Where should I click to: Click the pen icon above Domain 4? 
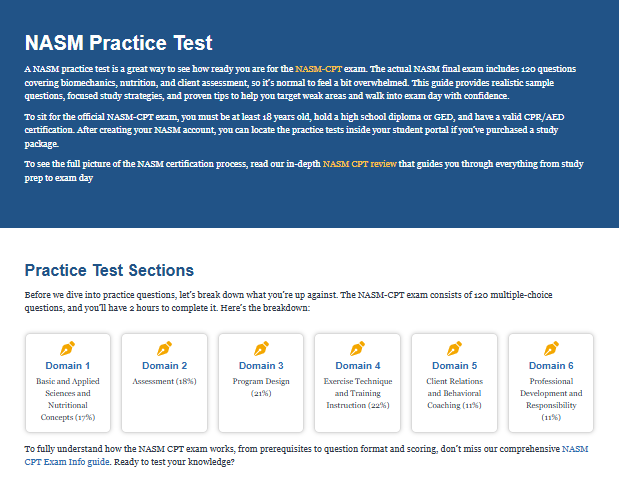358,348
